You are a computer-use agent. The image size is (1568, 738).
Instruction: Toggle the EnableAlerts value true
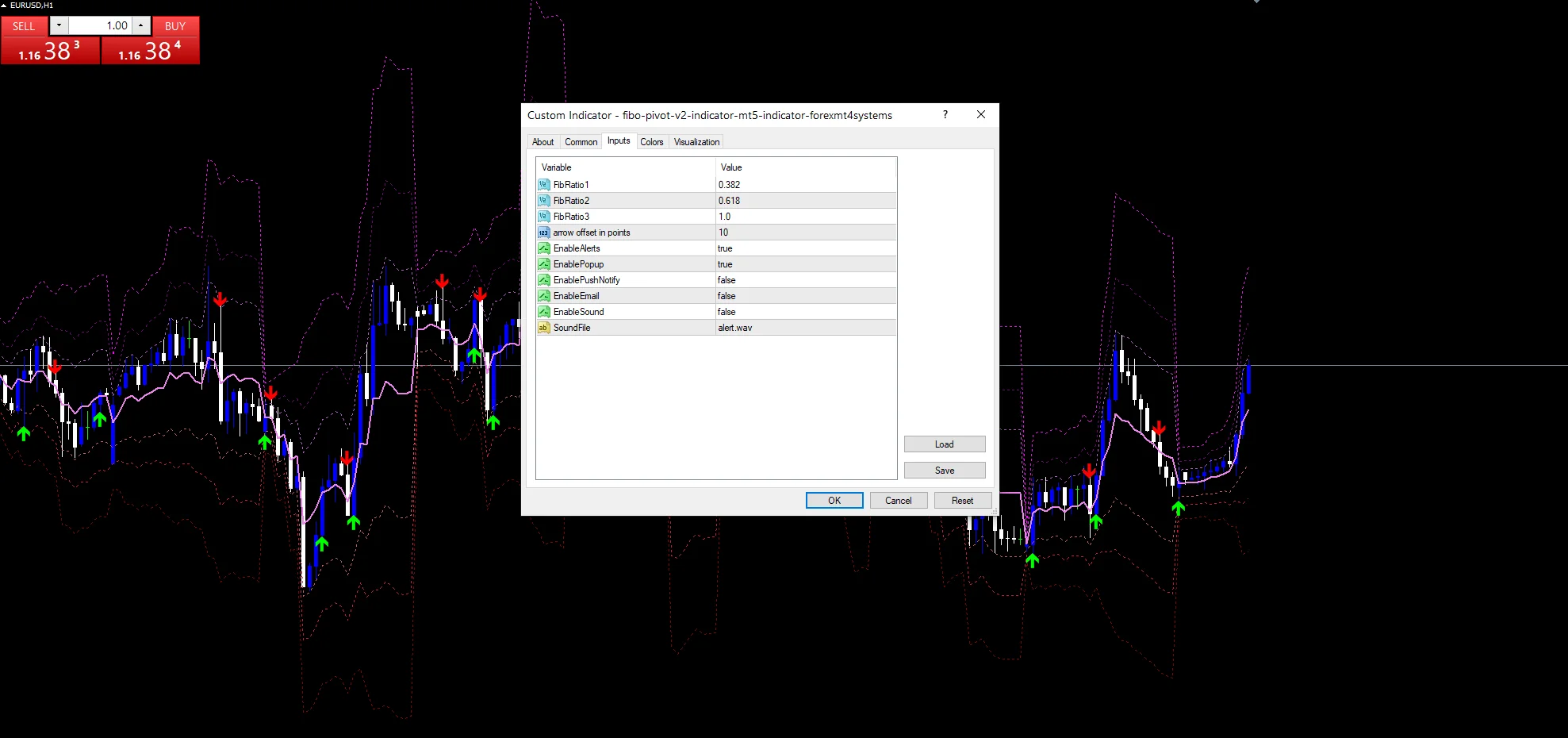[806, 248]
